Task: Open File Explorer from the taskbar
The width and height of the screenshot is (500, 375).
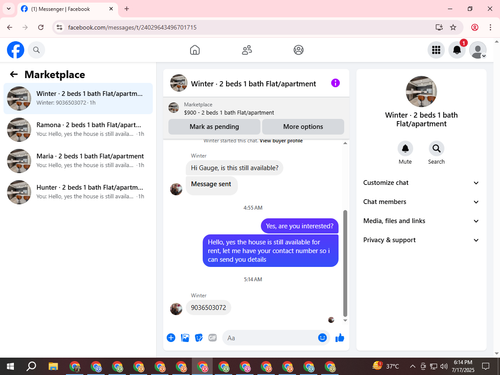Action: 53,367
